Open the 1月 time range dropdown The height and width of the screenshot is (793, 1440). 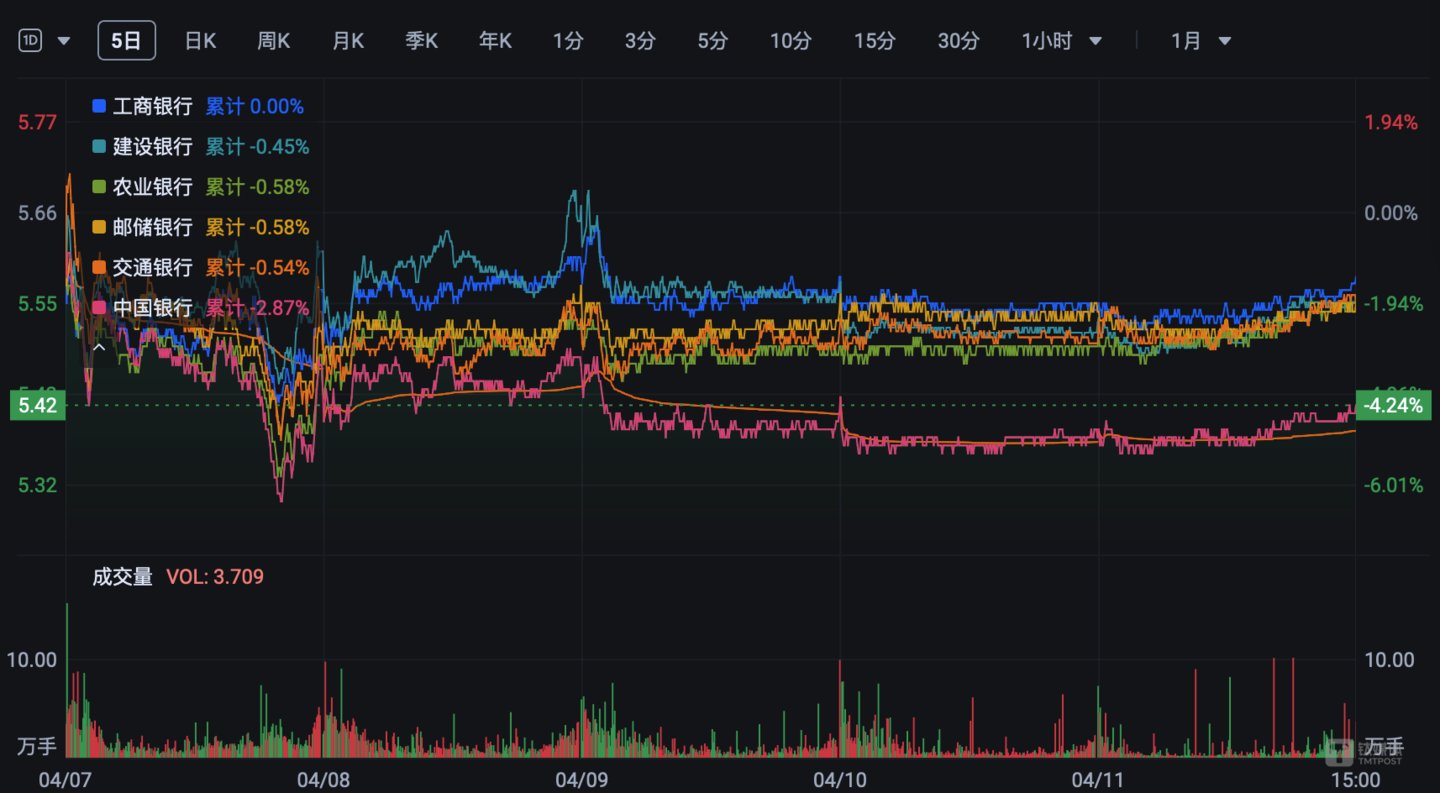point(1227,41)
